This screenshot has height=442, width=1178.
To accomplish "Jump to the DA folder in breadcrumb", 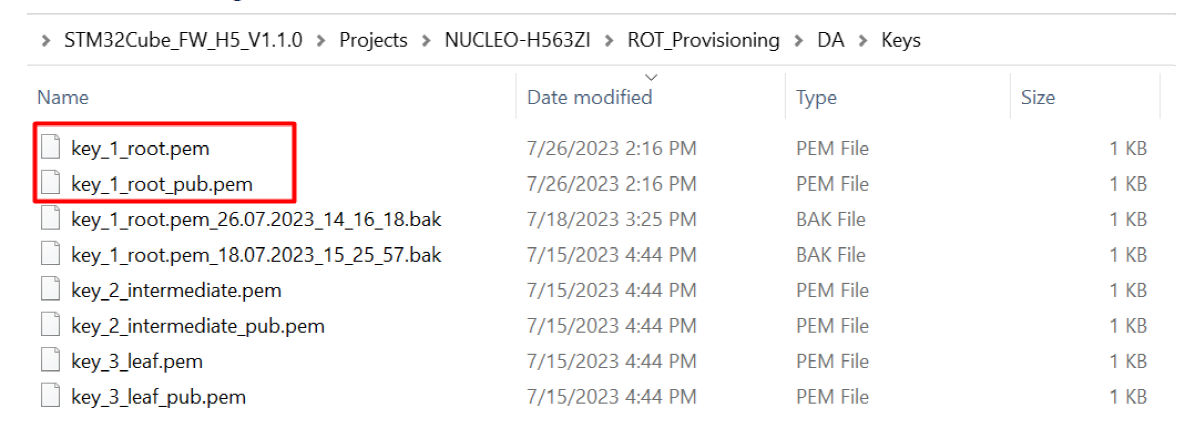I will [x=831, y=40].
